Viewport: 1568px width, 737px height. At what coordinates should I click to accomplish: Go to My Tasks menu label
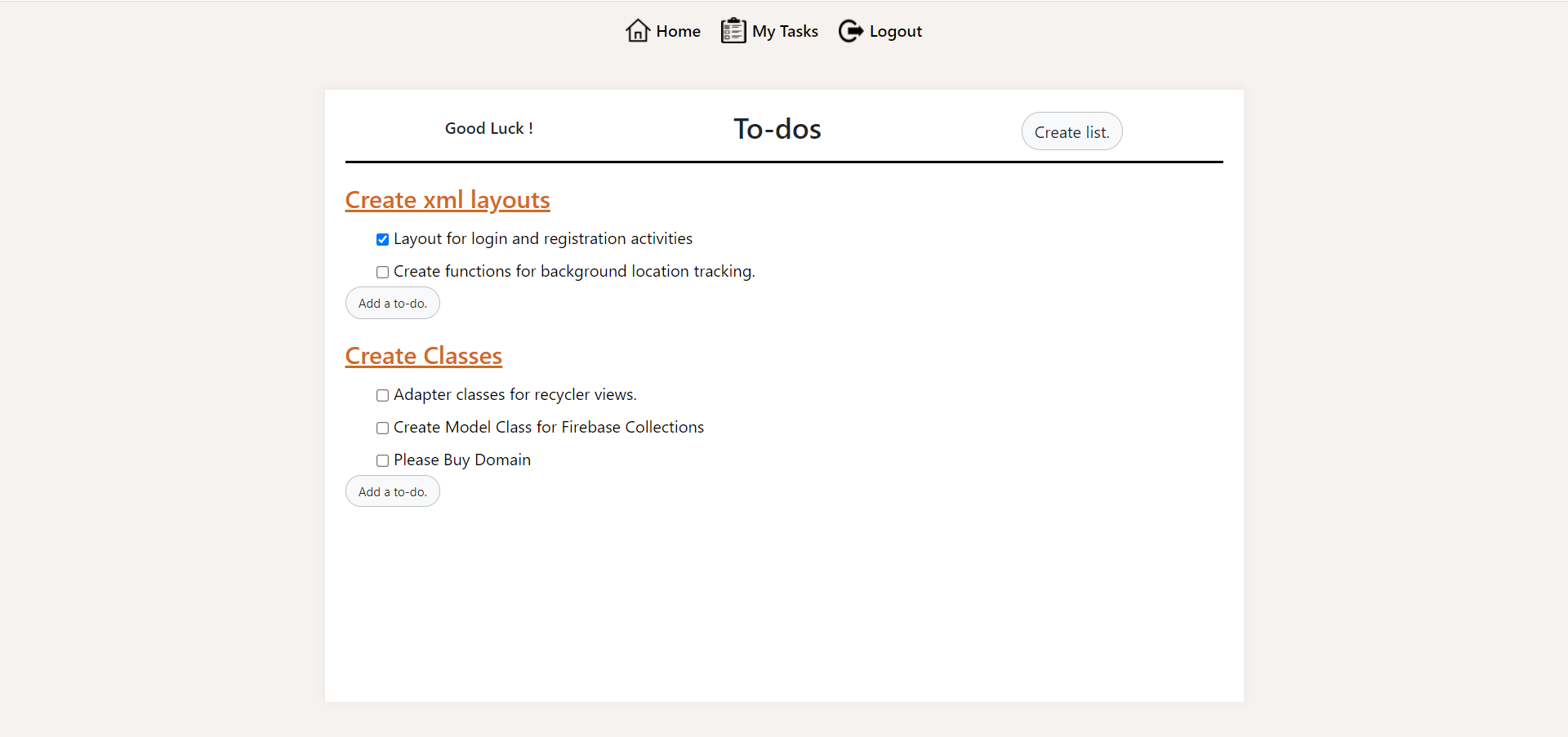coord(785,31)
